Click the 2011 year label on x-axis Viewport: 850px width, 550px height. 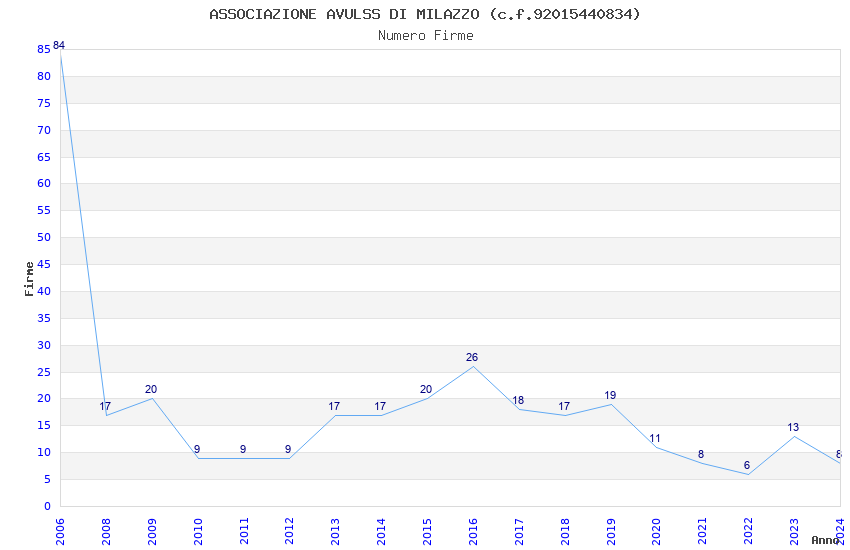(x=243, y=532)
